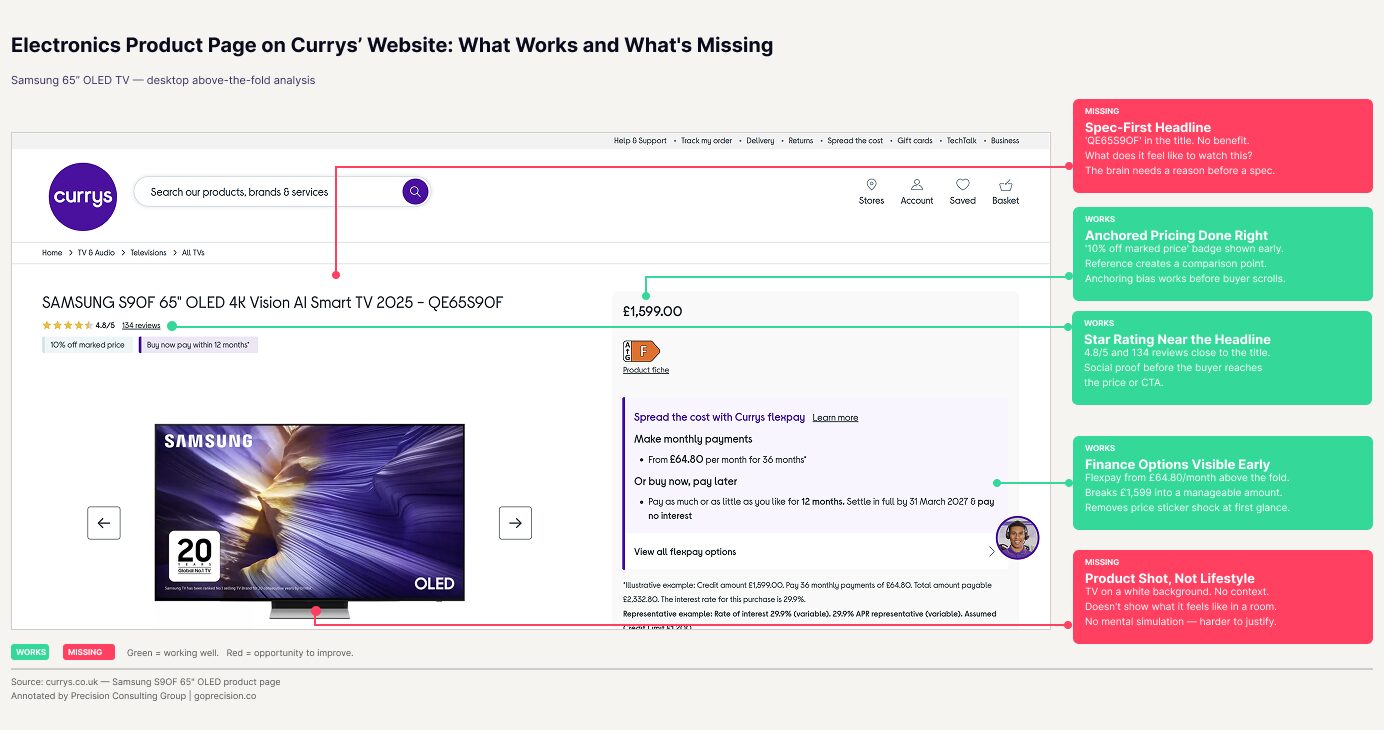Open the Stores location pin icon
The height and width of the screenshot is (730, 1384).
pyautogui.click(x=871, y=185)
